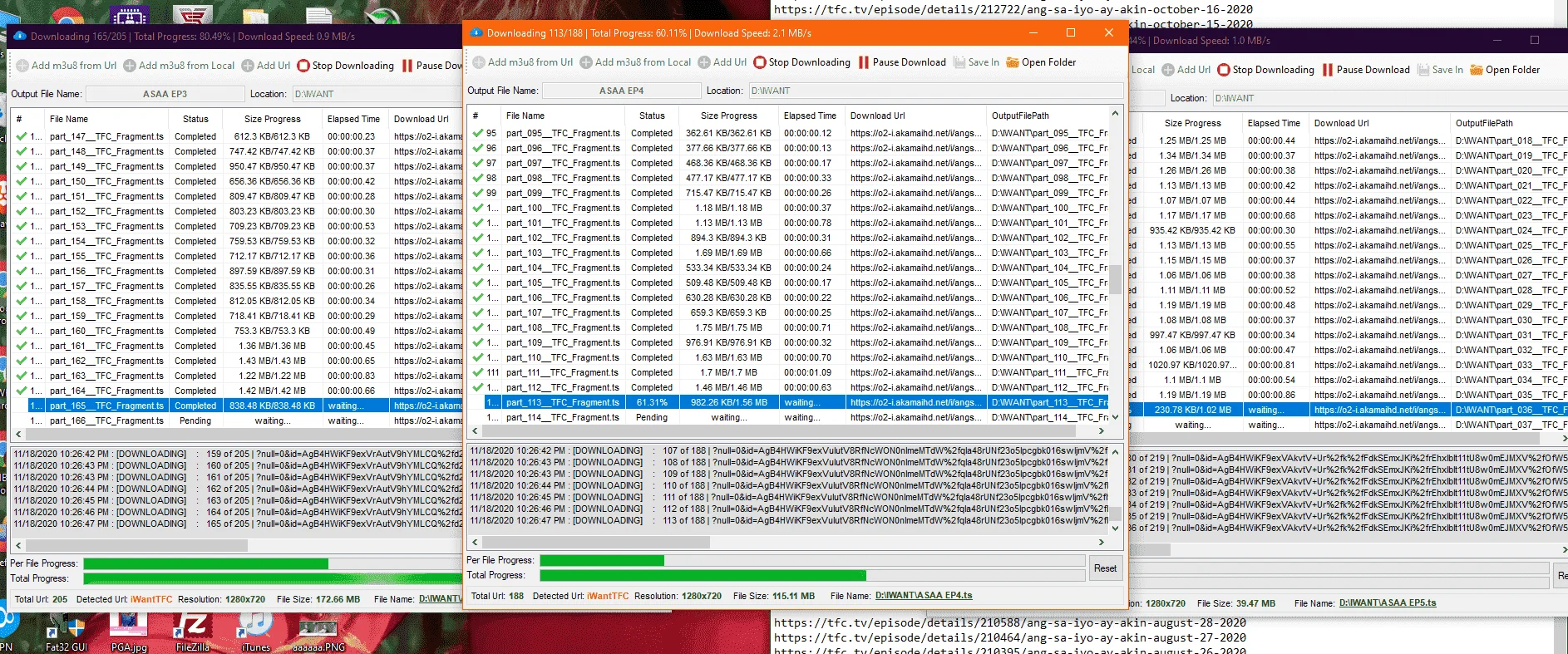Open aaaaaa.PNG desktop file
This screenshot has height=654, width=1568.
[x=318, y=633]
